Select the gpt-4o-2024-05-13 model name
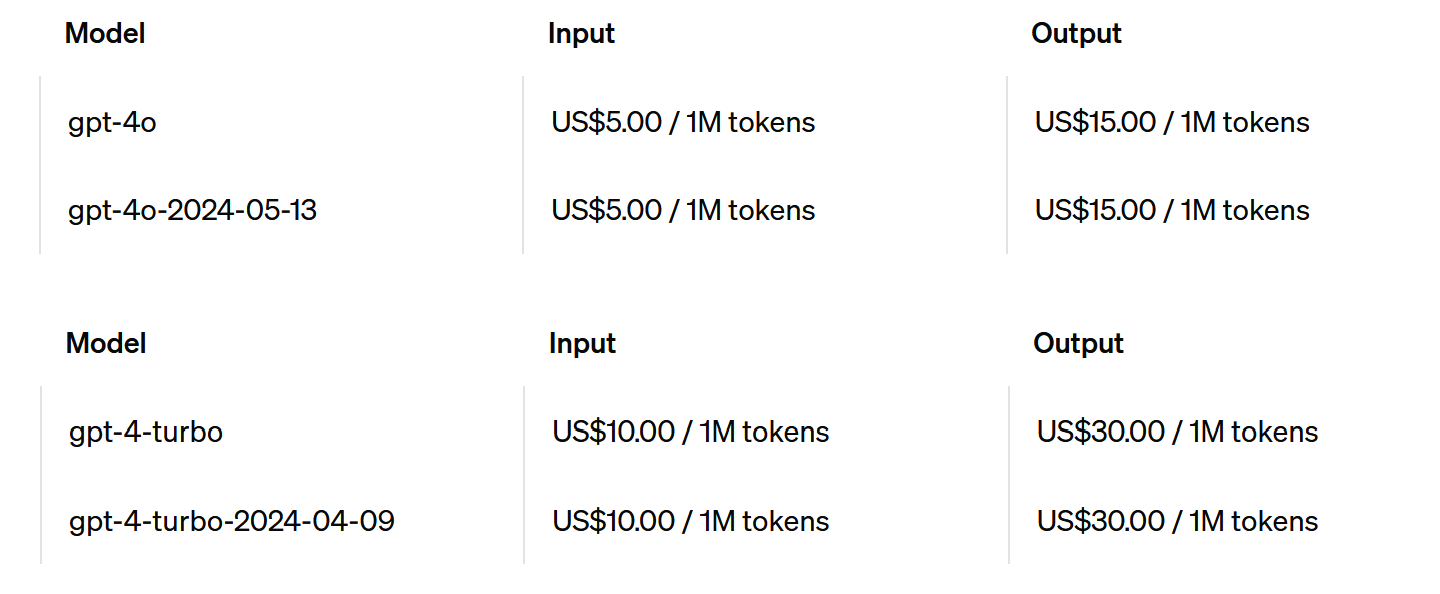1440x594 pixels. [x=192, y=211]
